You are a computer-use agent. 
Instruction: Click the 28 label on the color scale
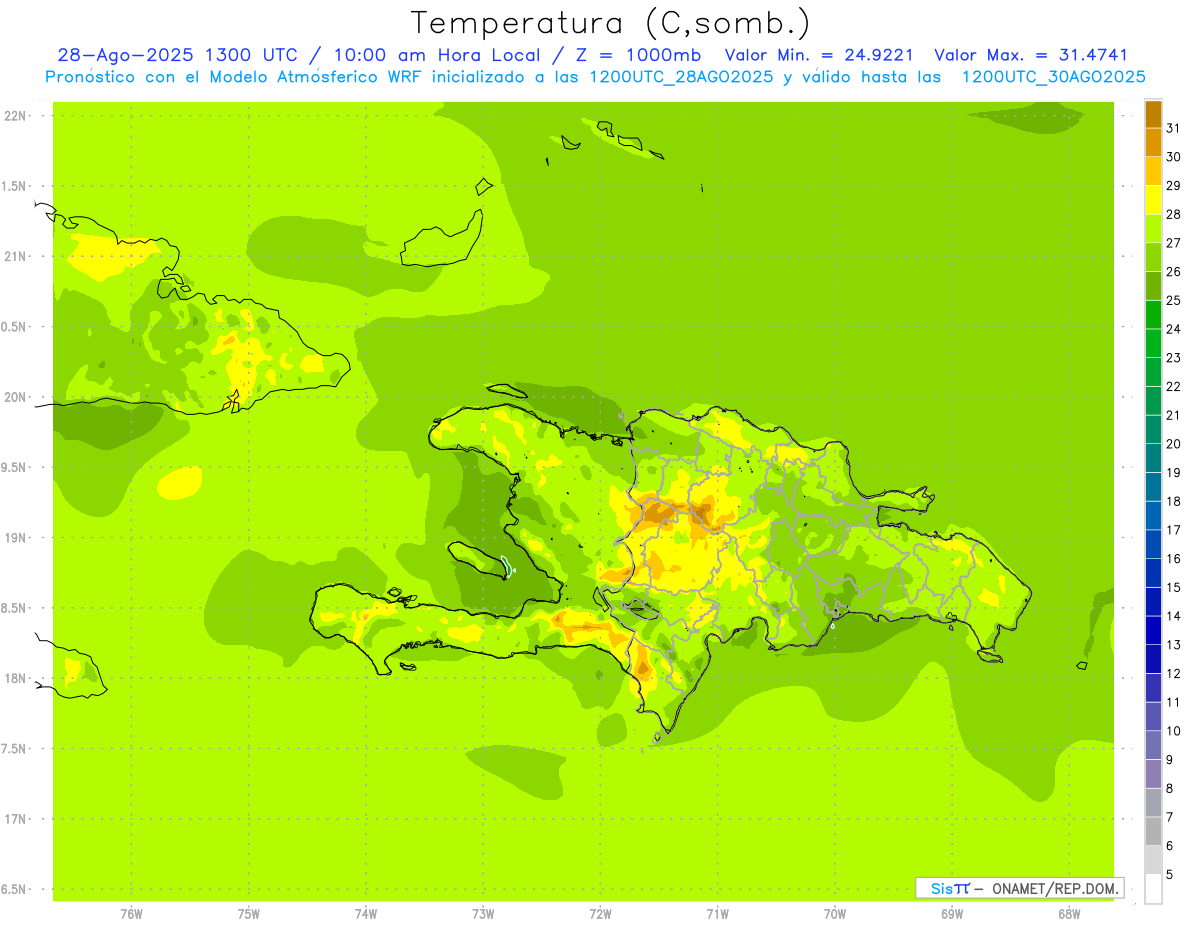tap(1173, 214)
